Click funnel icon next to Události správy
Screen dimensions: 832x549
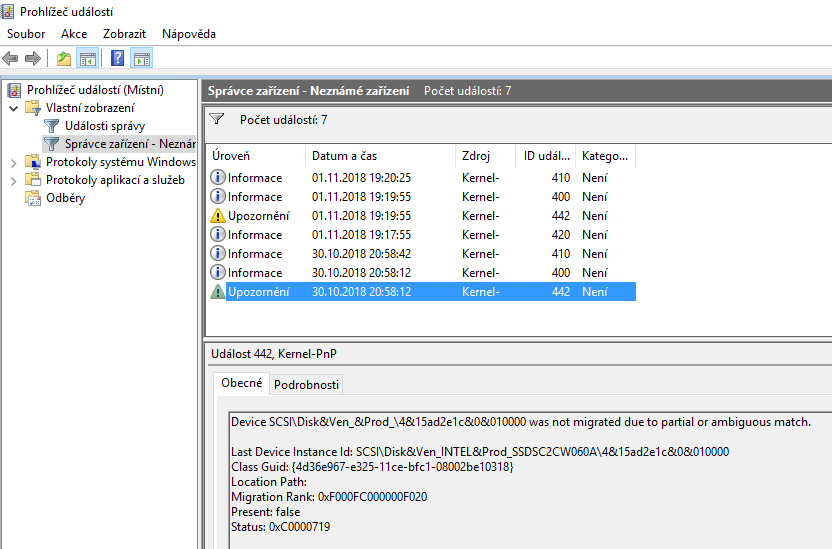tap(51, 126)
